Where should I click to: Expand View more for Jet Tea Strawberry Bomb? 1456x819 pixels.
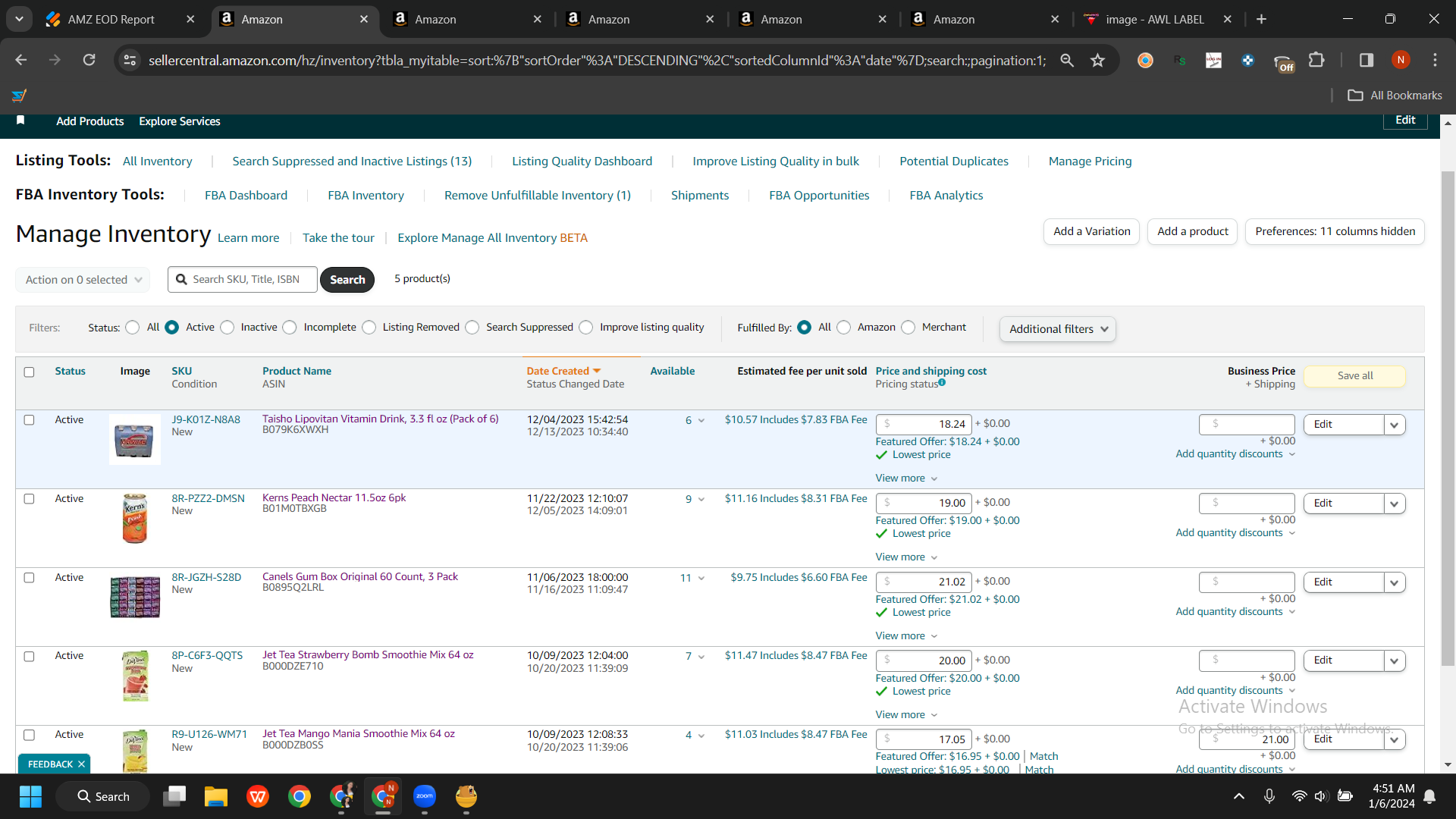(907, 715)
